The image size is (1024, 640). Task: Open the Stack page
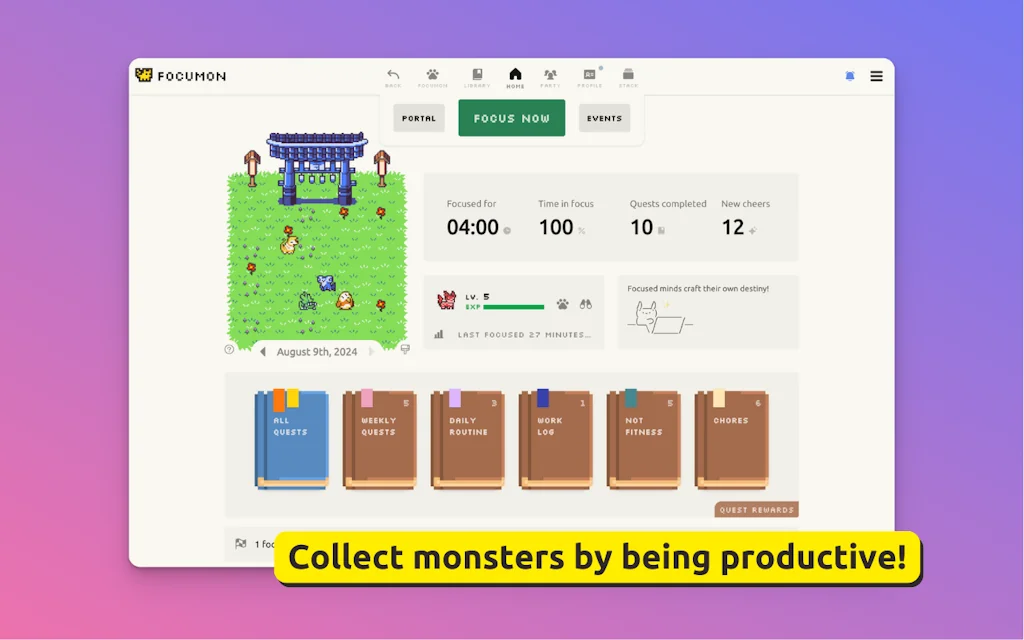point(628,76)
